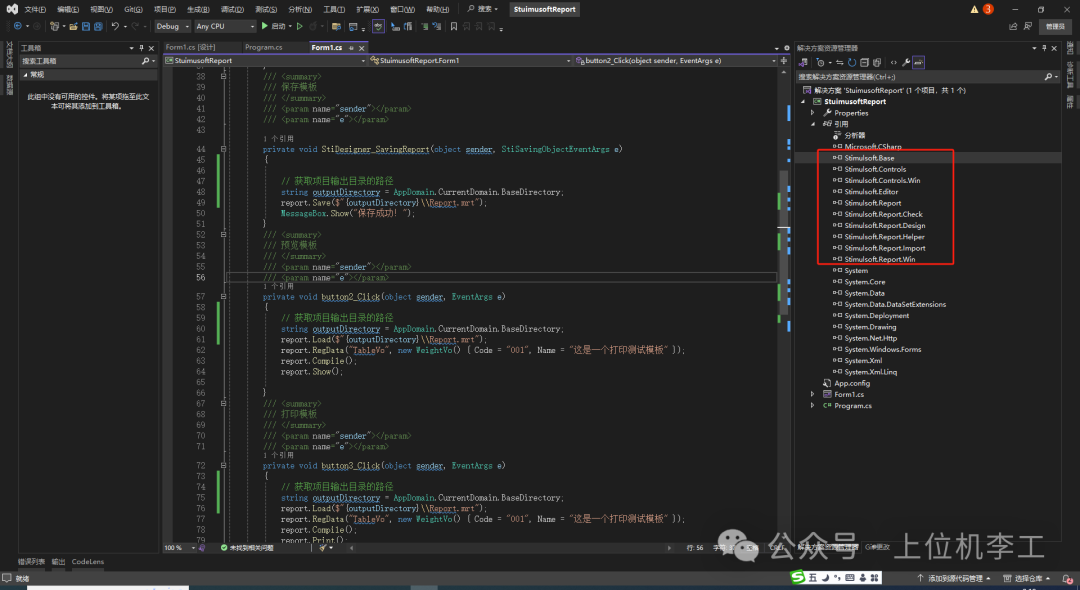Viewport: 1080px width, 590px height.
Task: Click the 管理员 button at top right
Action: (x=1055, y=26)
